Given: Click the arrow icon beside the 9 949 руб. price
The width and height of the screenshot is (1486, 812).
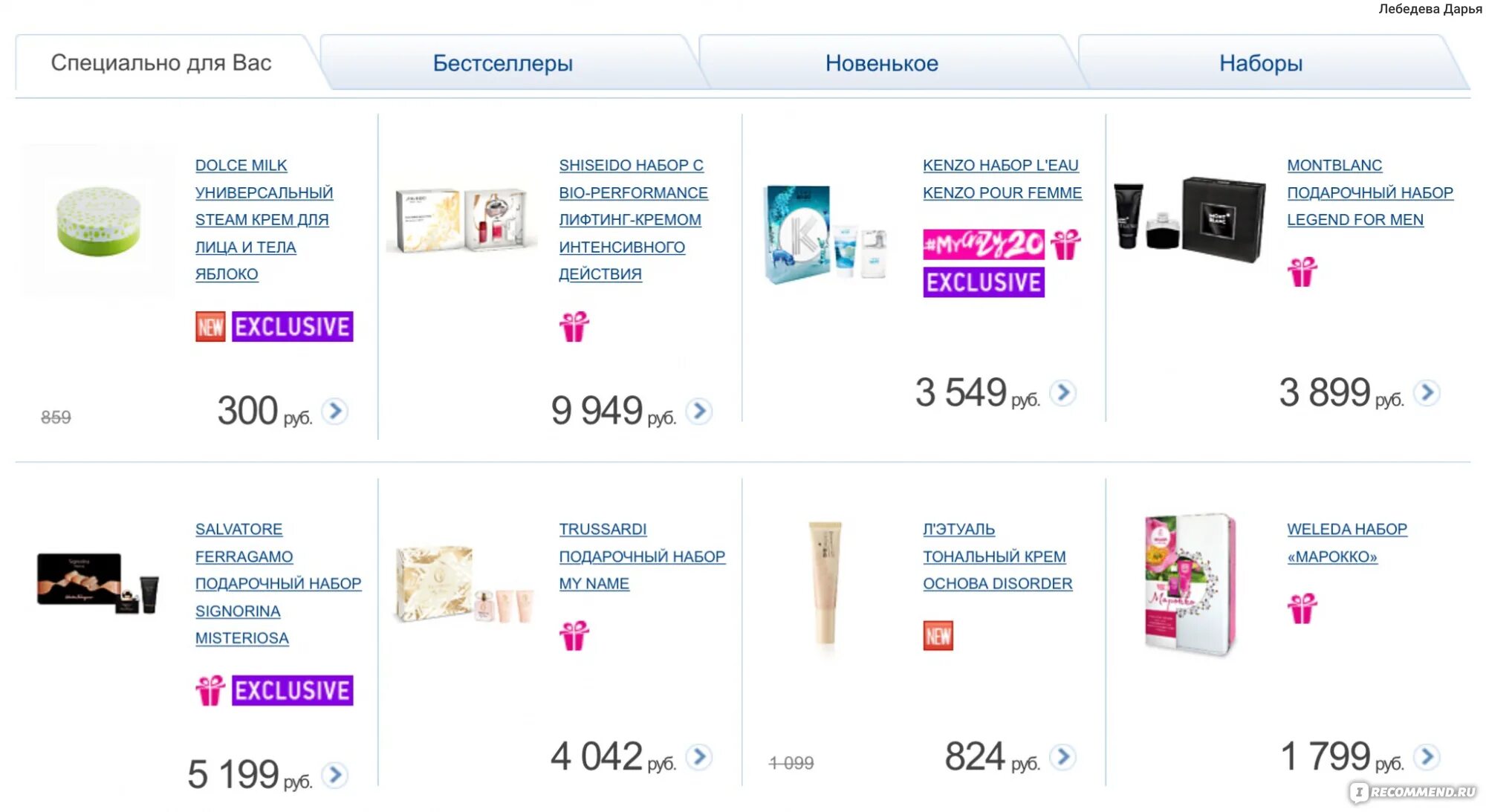Looking at the screenshot, I should click(x=699, y=411).
